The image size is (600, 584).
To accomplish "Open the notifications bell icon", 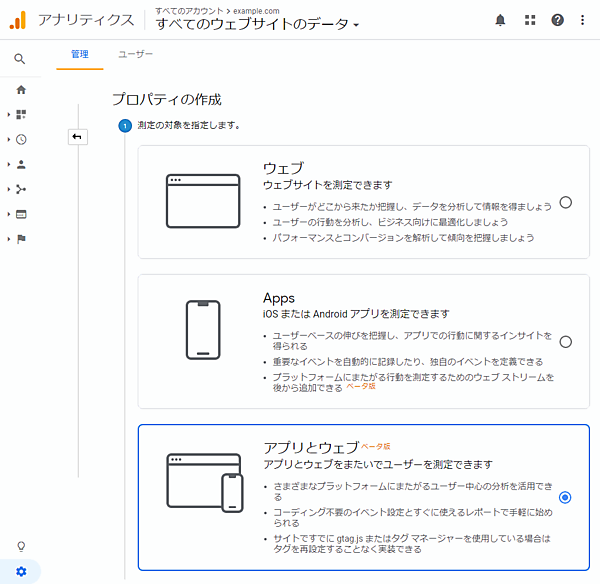I will click(x=500, y=20).
